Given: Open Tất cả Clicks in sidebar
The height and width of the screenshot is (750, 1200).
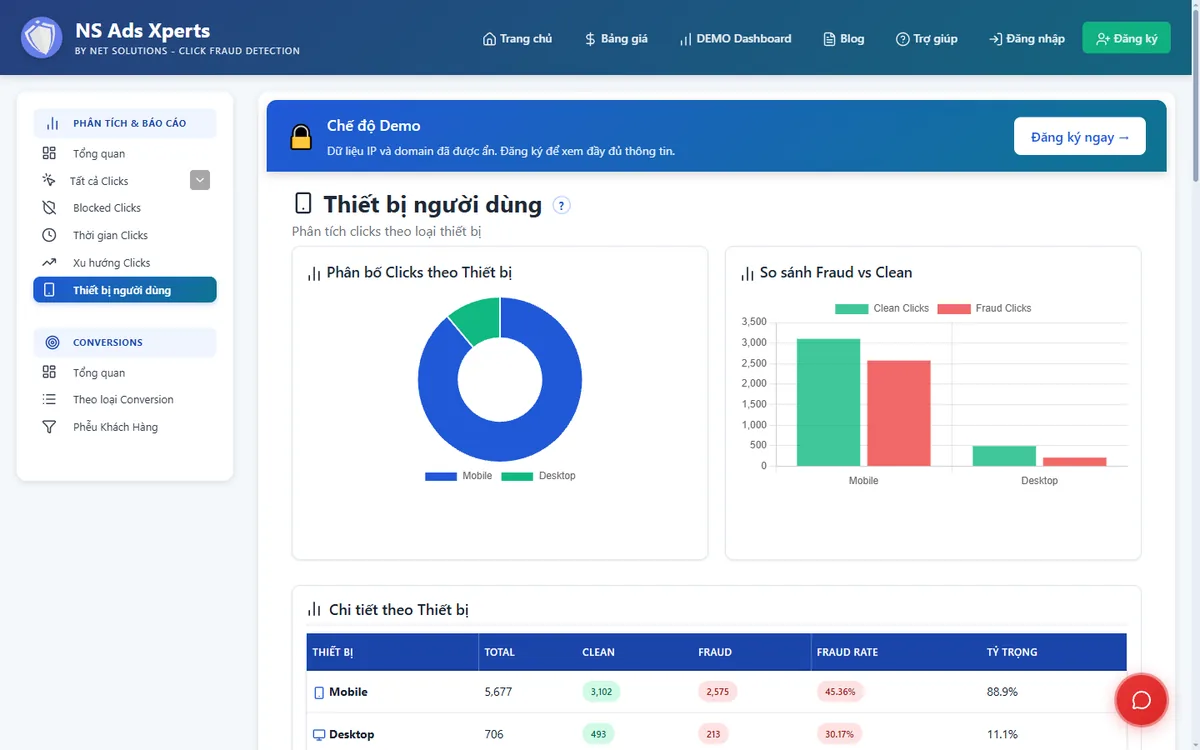Looking at the screenshot, I should (x=99, y=181).
